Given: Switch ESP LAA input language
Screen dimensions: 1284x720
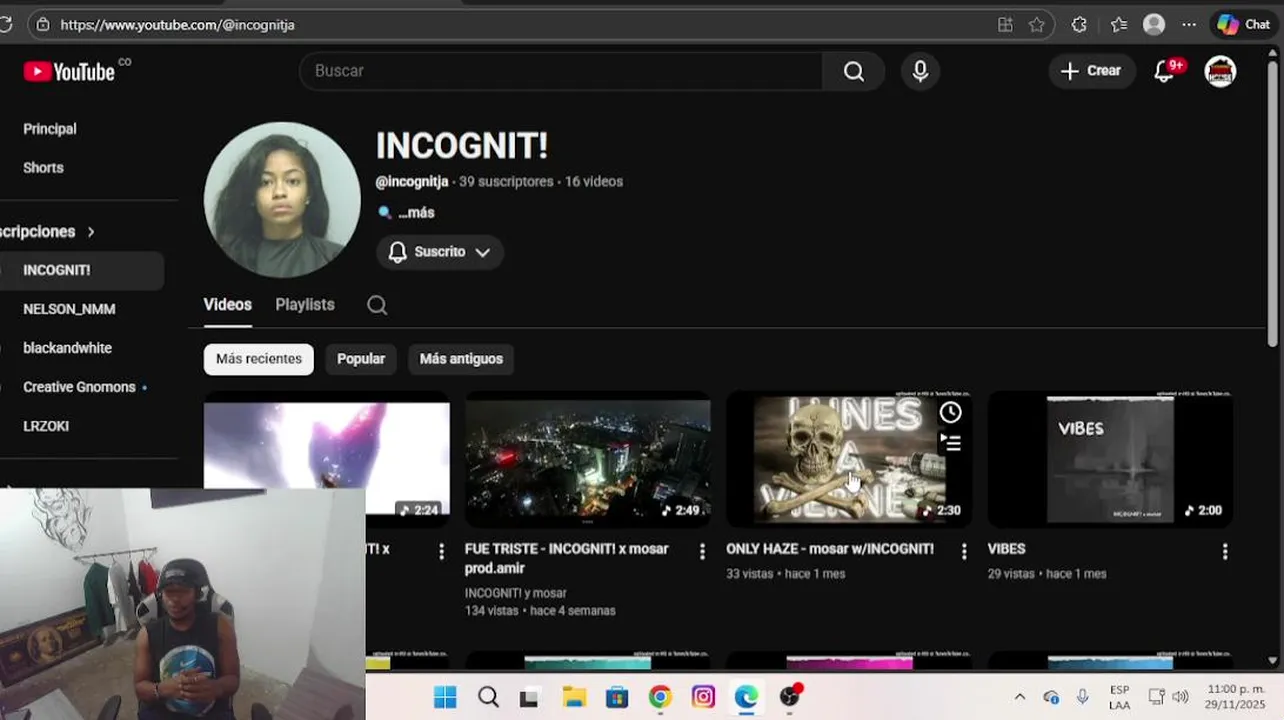Looking at the screenshot, I should point(1120,697).
